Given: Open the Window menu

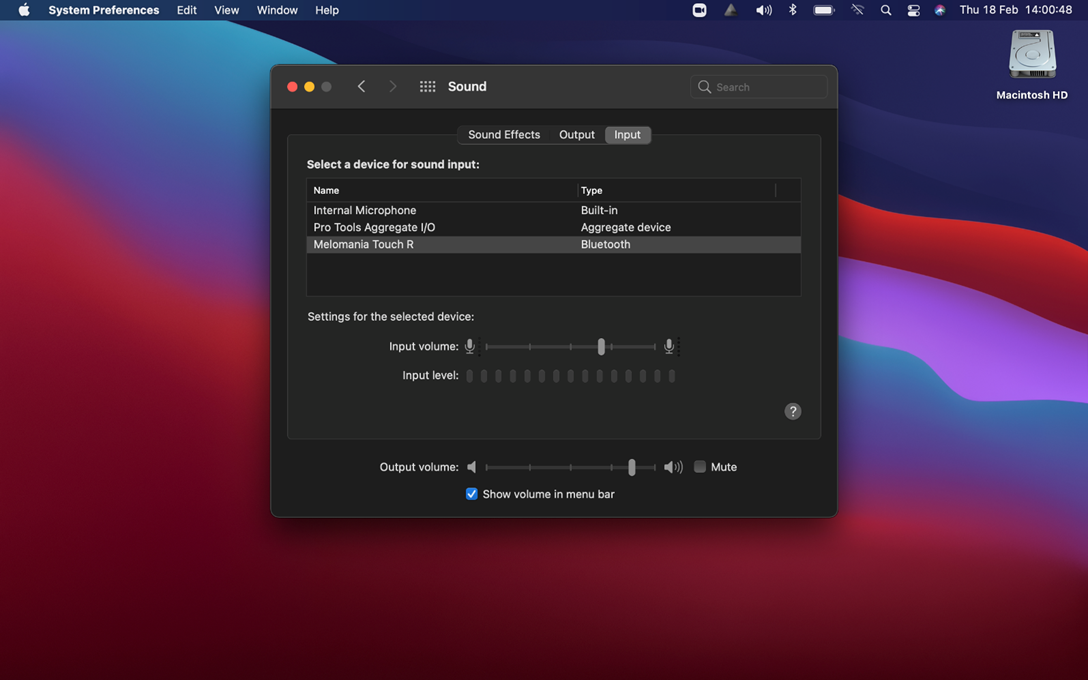Looking at the screenshot, I should (x=277, y=10).
